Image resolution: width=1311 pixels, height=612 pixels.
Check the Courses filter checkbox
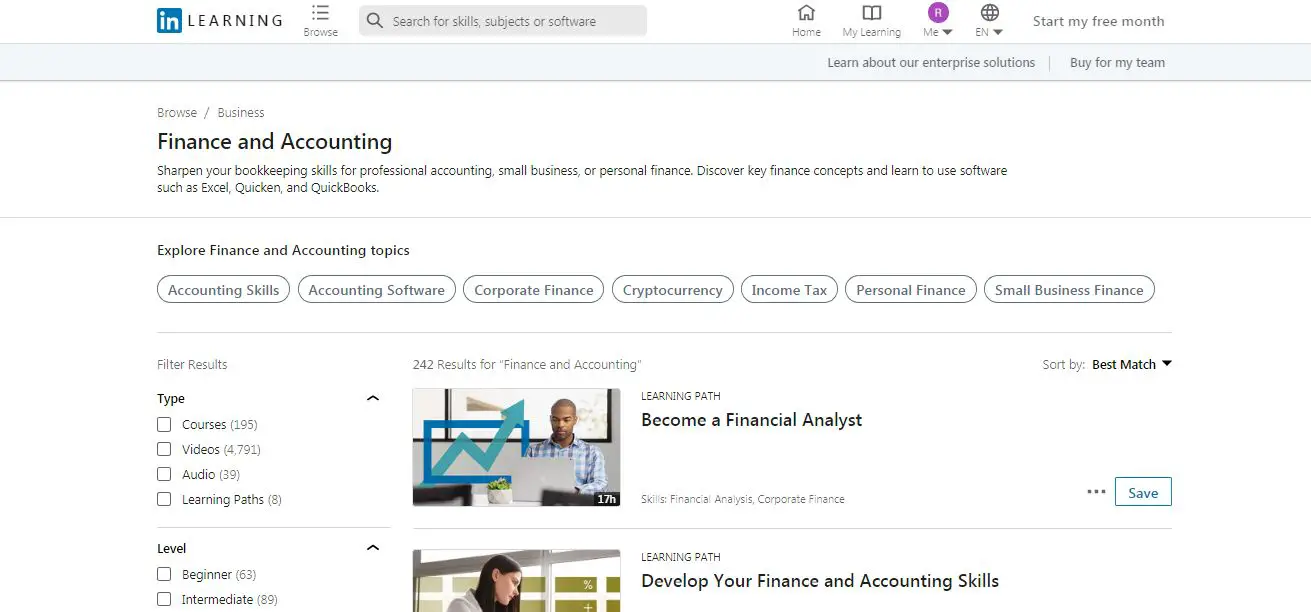pos(164,425)
